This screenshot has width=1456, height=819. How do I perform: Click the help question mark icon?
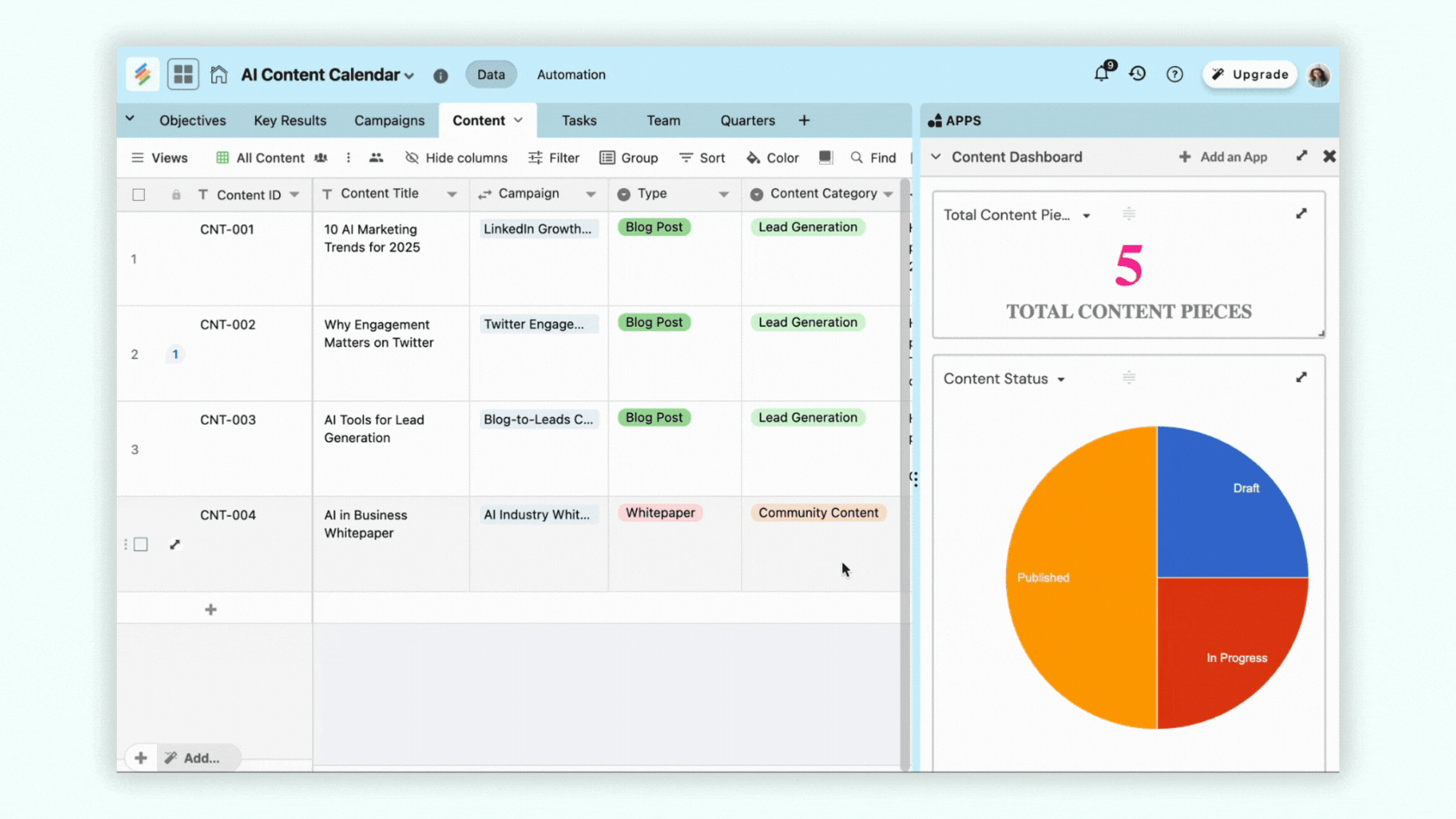point(1174,75)
